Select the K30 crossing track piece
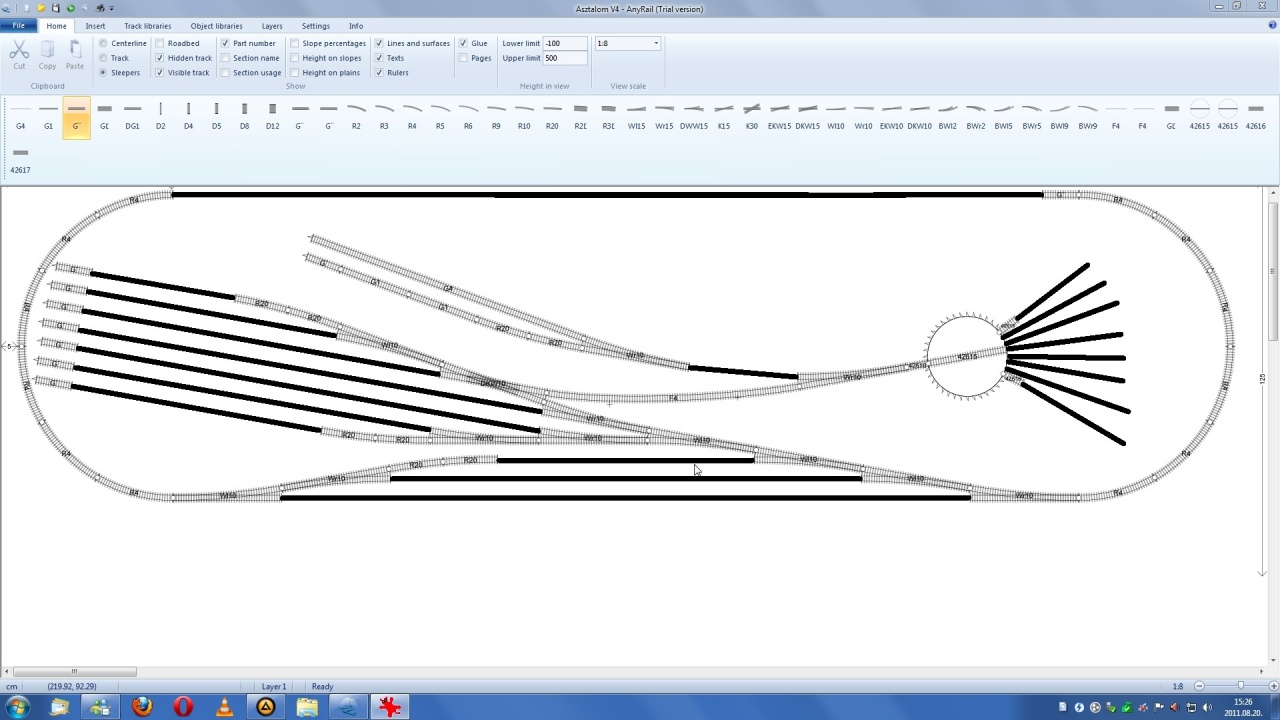The width and height of the screenshot is (1280, 720). [751, 116]
